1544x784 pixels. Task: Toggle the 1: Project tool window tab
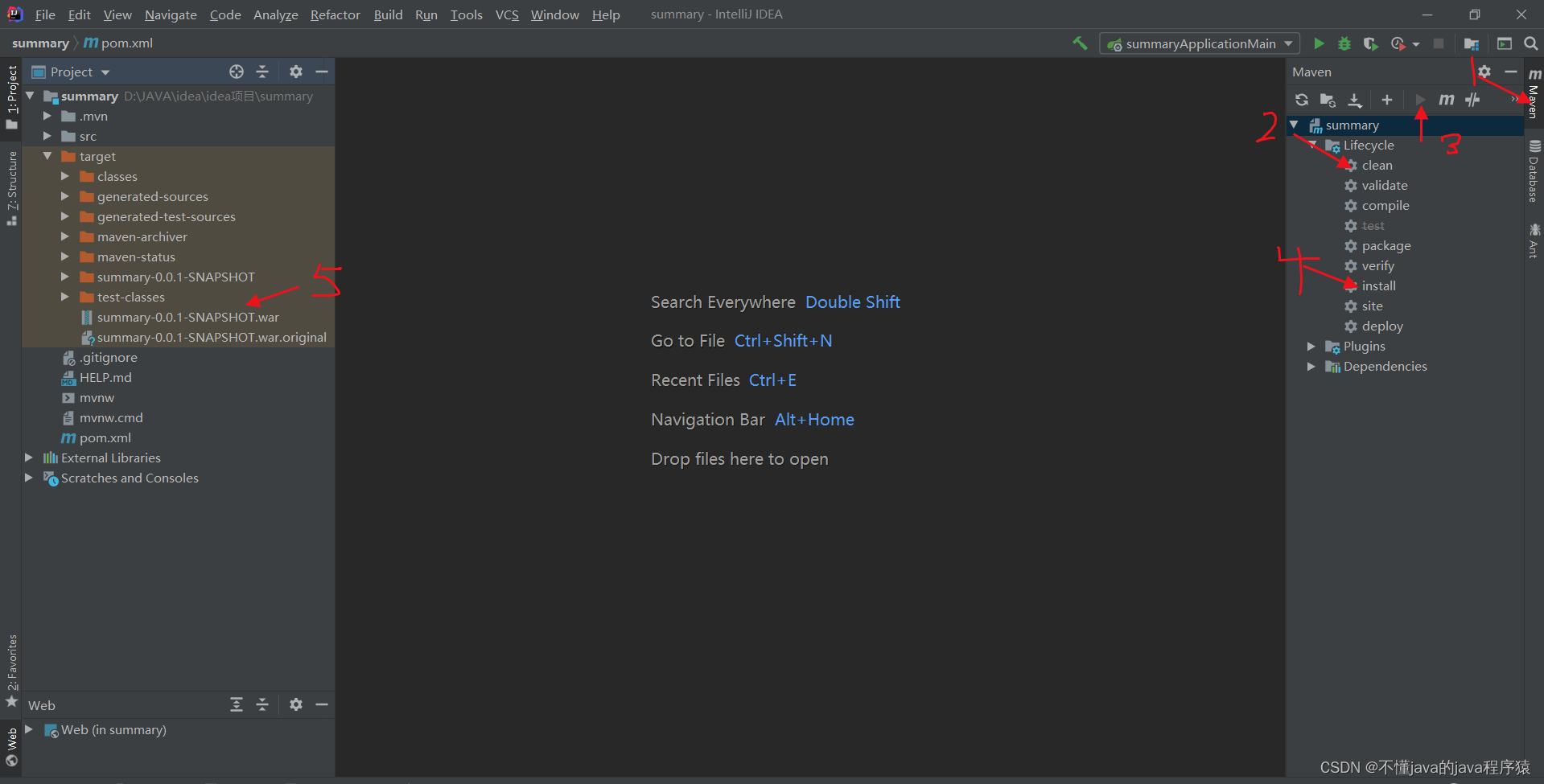coord(11,96)
